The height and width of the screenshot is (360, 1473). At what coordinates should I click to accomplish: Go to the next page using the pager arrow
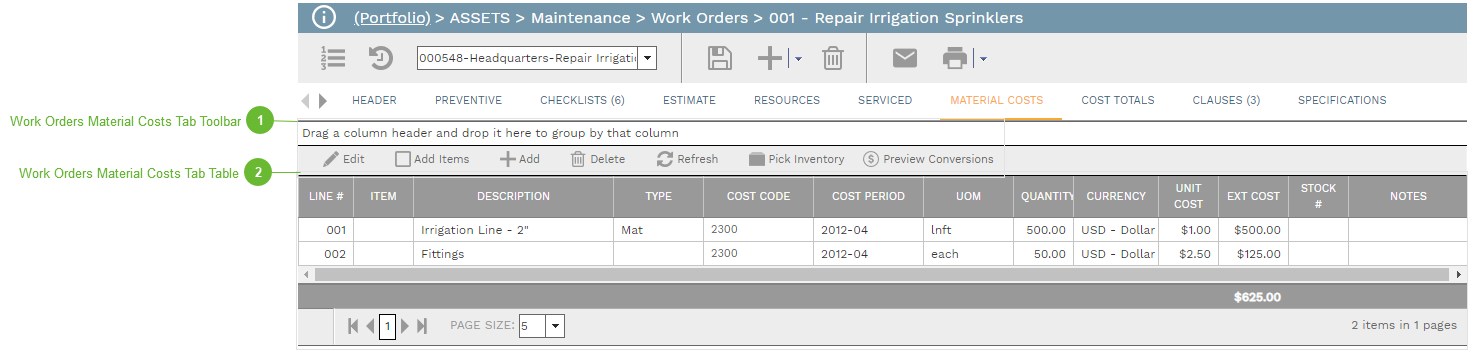click(x=405, y=326)
